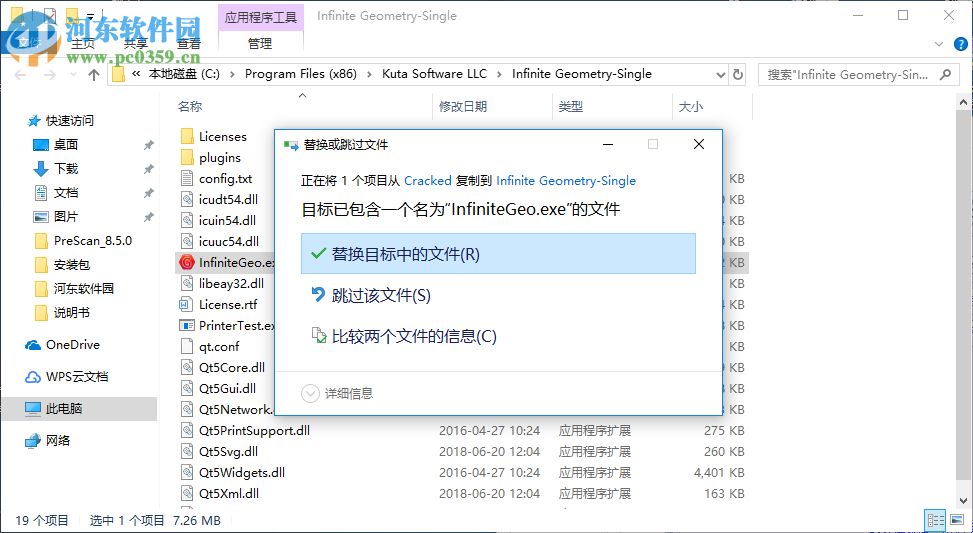Click the Refresh button beside address bar
This screenshot has height=533, width=973.
click(x=738, y=74)
